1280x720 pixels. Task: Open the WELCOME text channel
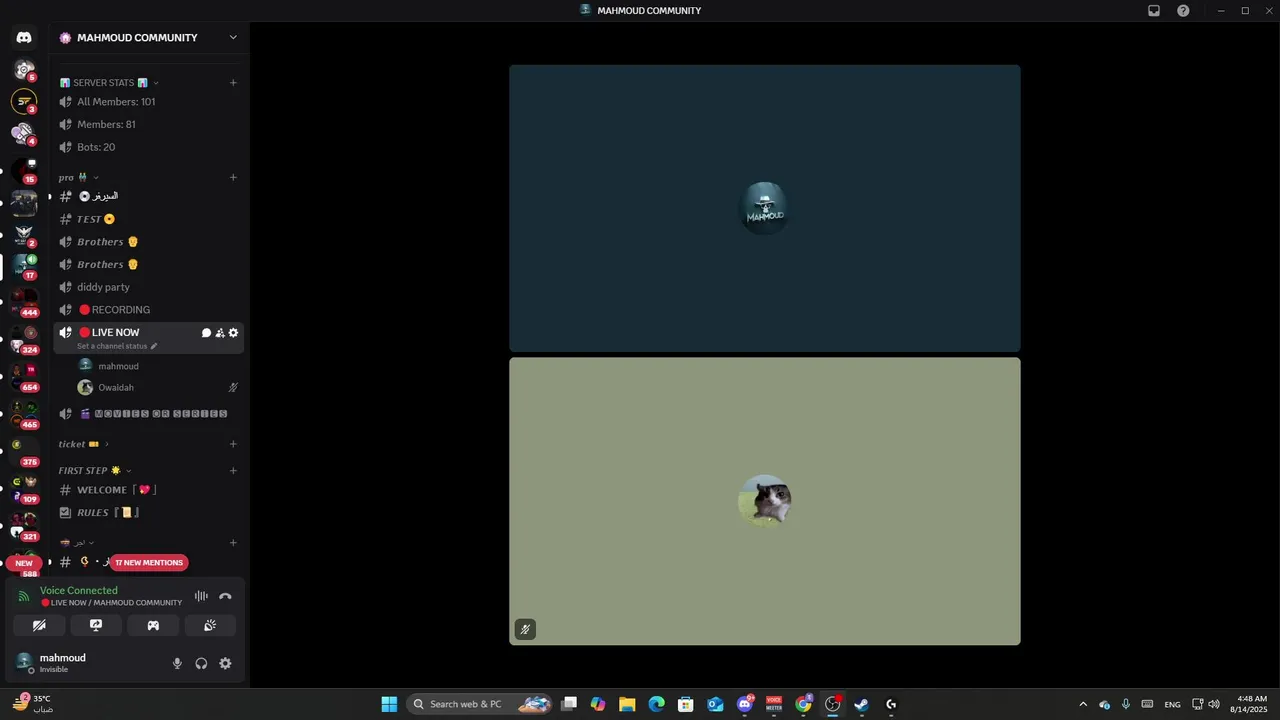148,490
